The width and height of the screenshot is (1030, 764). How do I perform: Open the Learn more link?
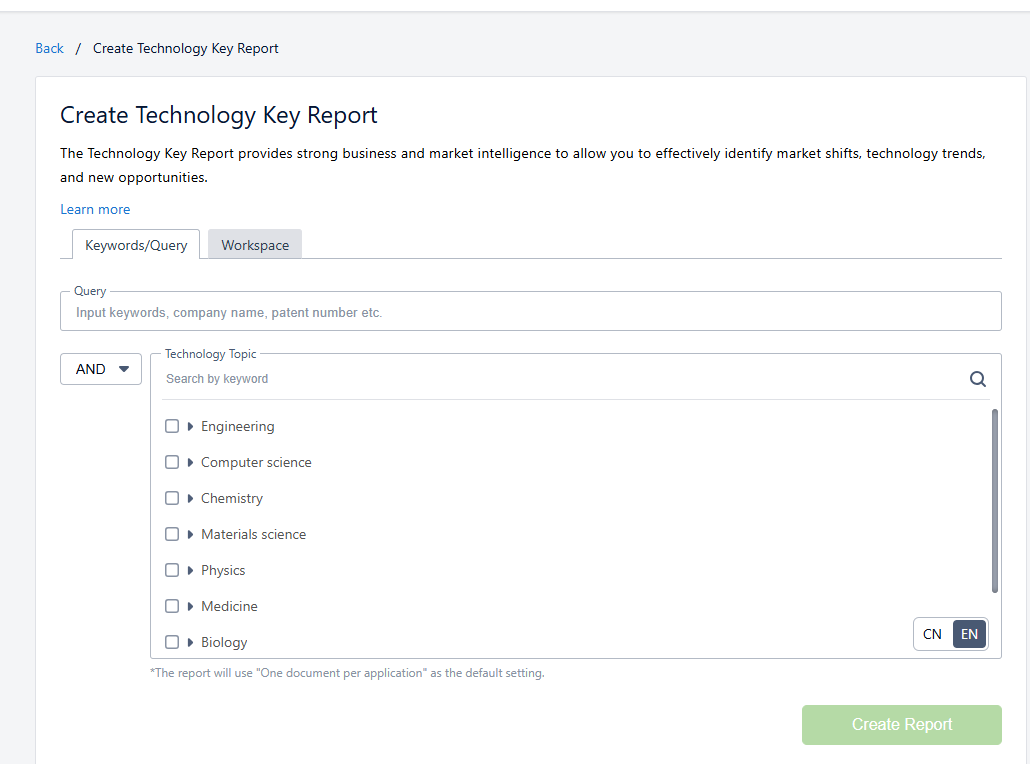click(x=95, y=209)
